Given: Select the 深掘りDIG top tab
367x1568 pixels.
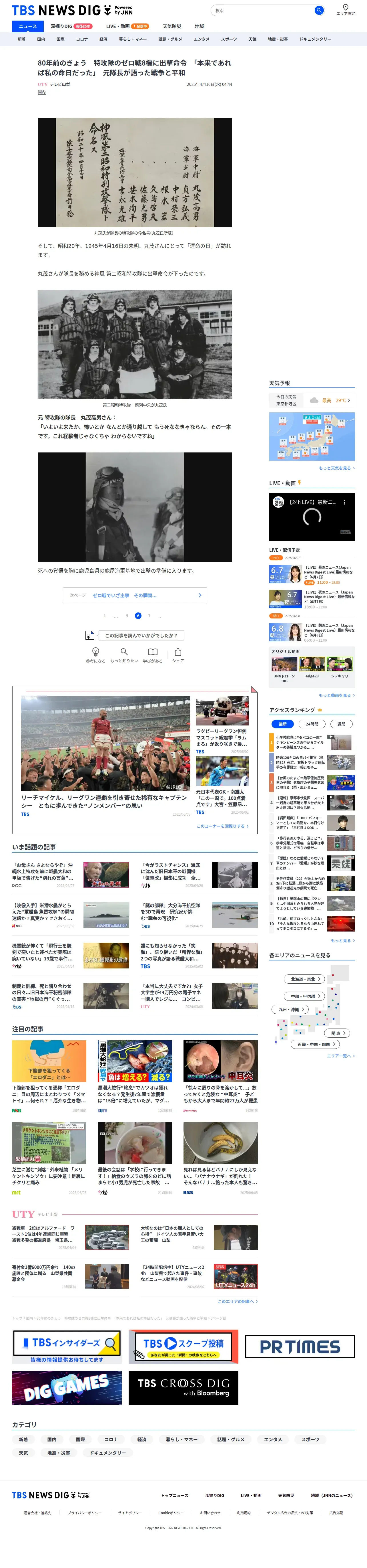Looking at the screenshot, I should 71,26.
